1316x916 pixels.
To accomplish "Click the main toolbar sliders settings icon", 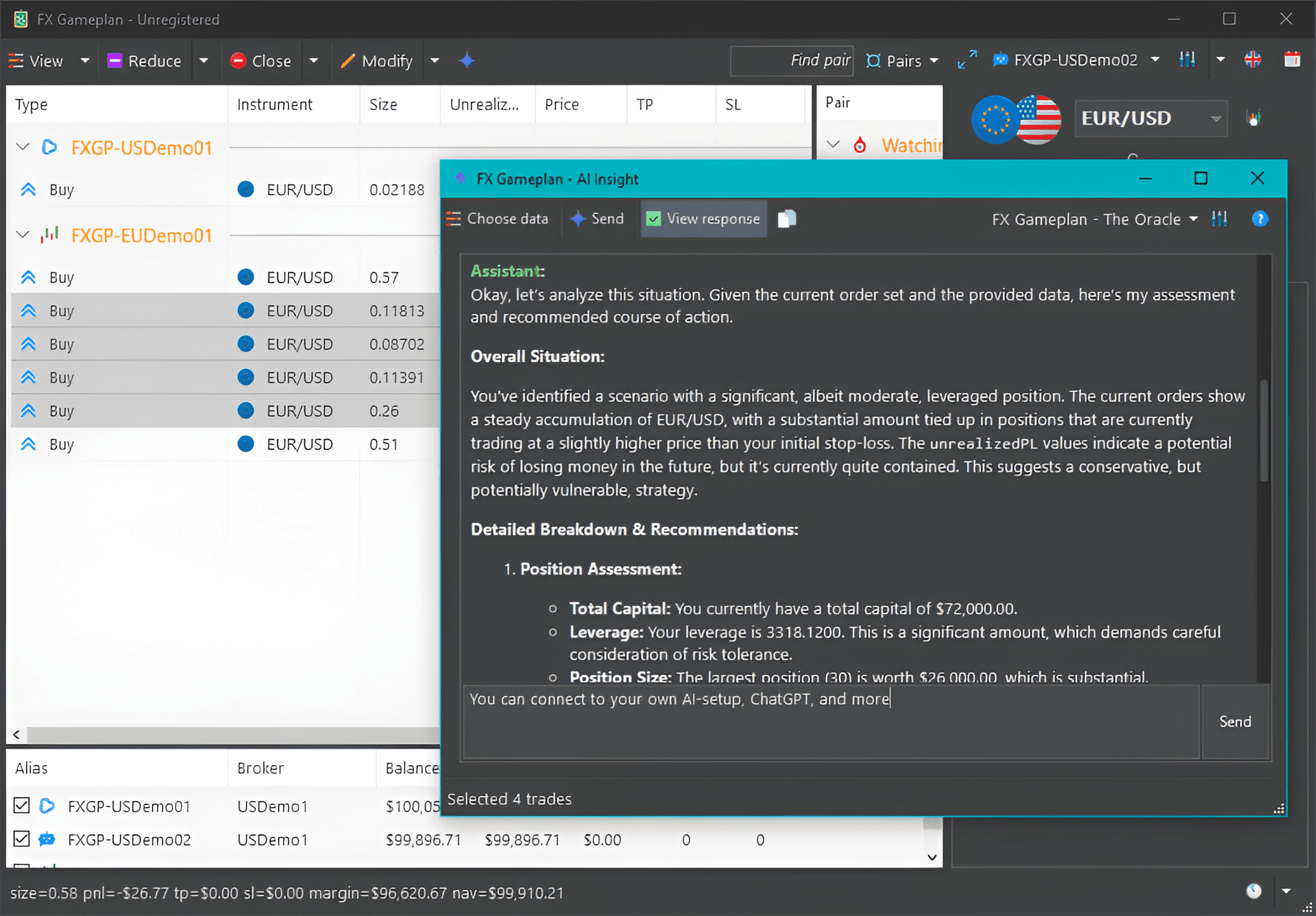I will point(1187,60).
